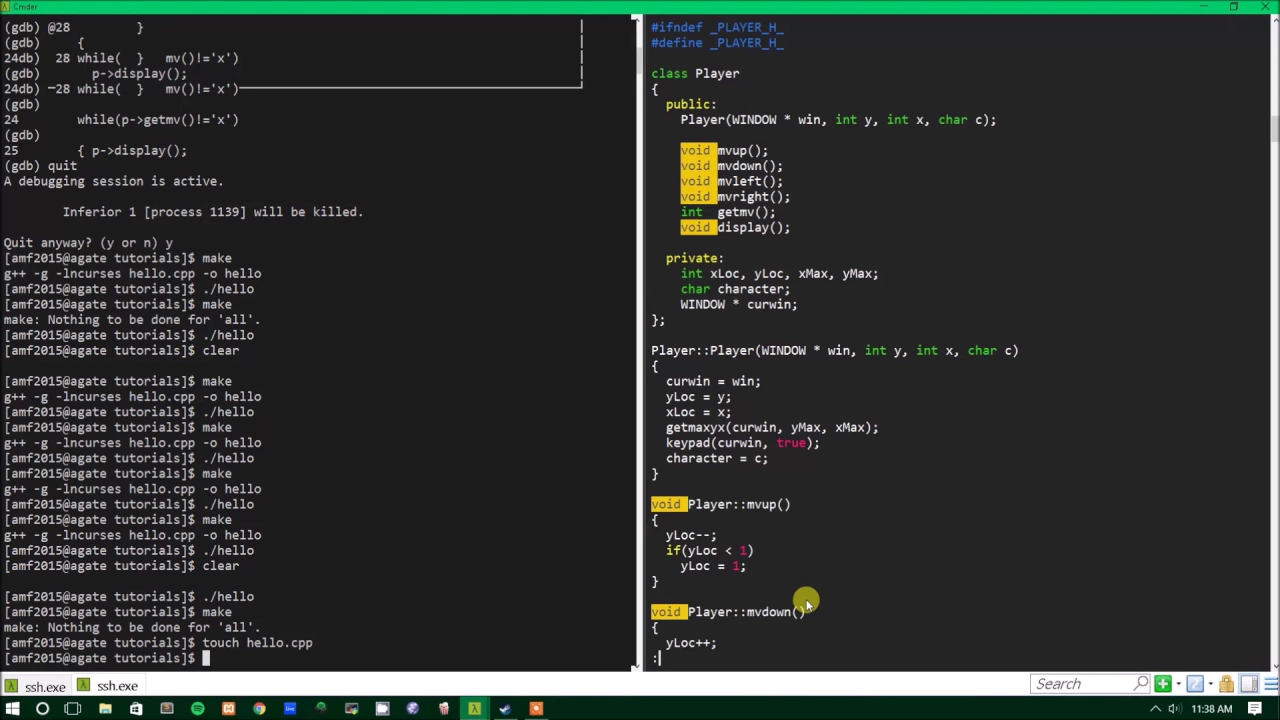The image size is (1280, 720).
Task: Show hidden system tray icons
Action: [x=1156, y=709]
